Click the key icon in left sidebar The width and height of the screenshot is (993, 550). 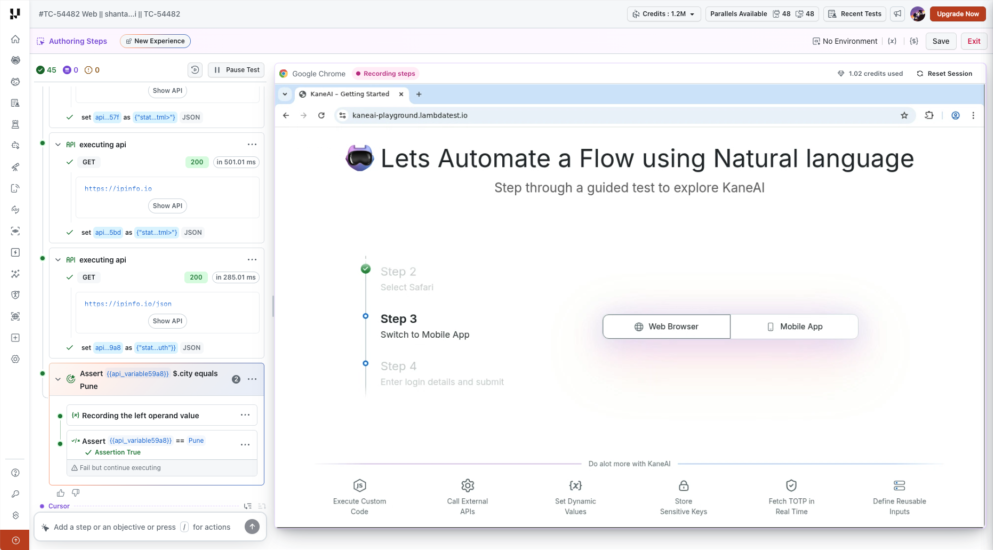[x=15, y=494]
